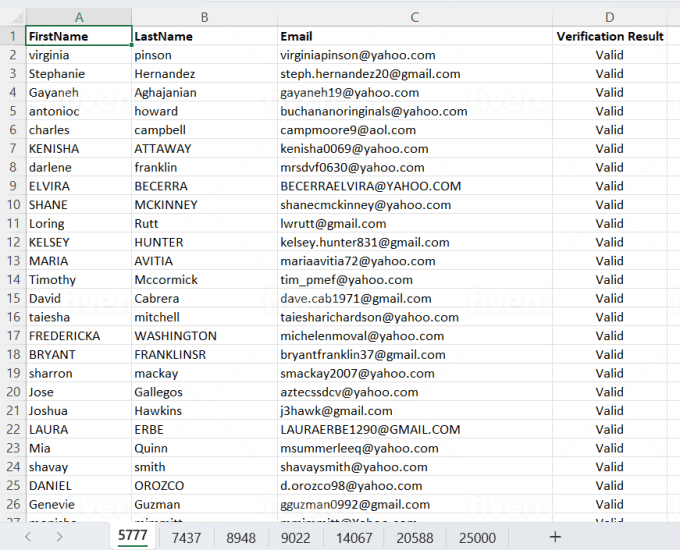Select column C header
The image size is (680, 550).
414,16
